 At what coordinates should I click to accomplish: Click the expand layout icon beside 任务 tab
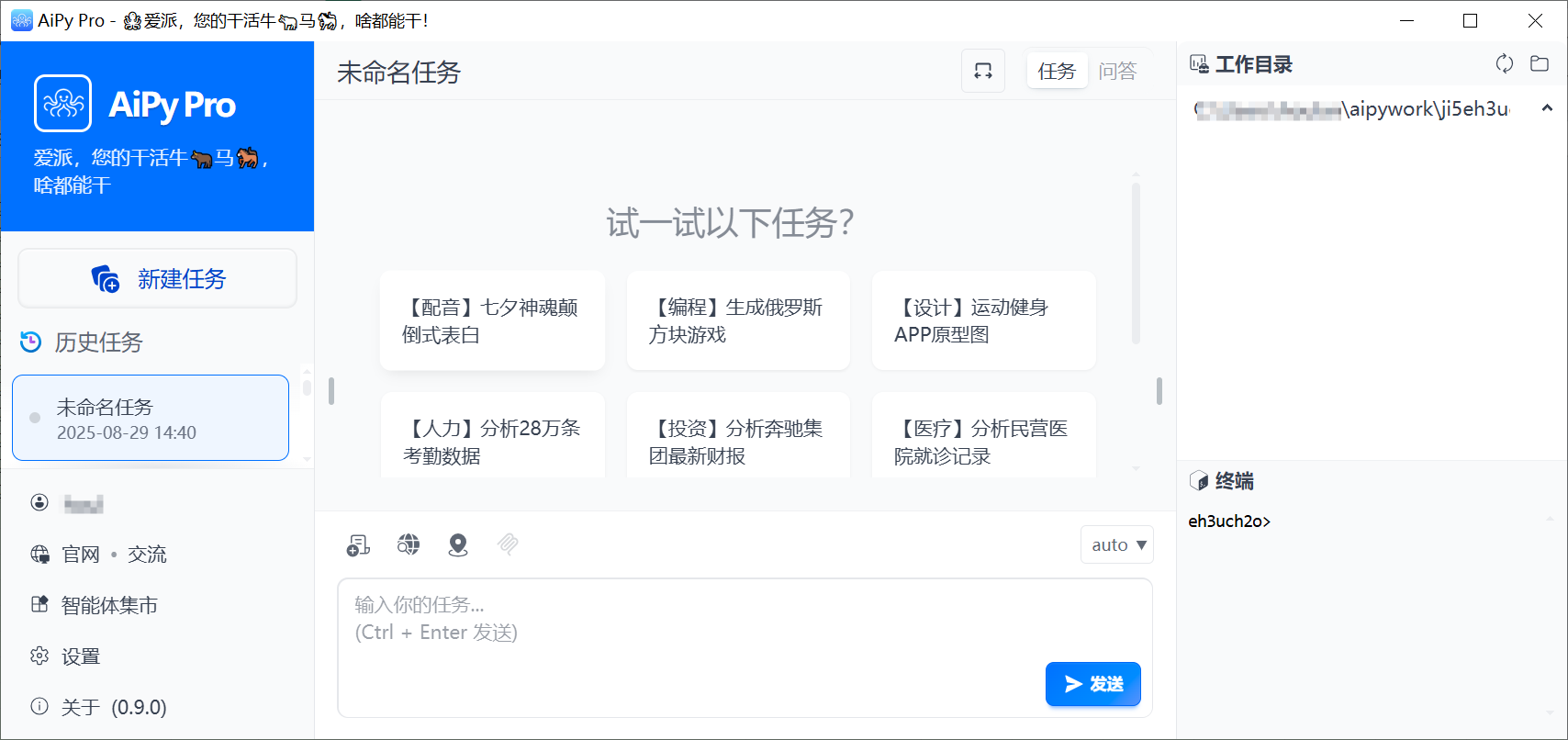click(x=982, y=71)
